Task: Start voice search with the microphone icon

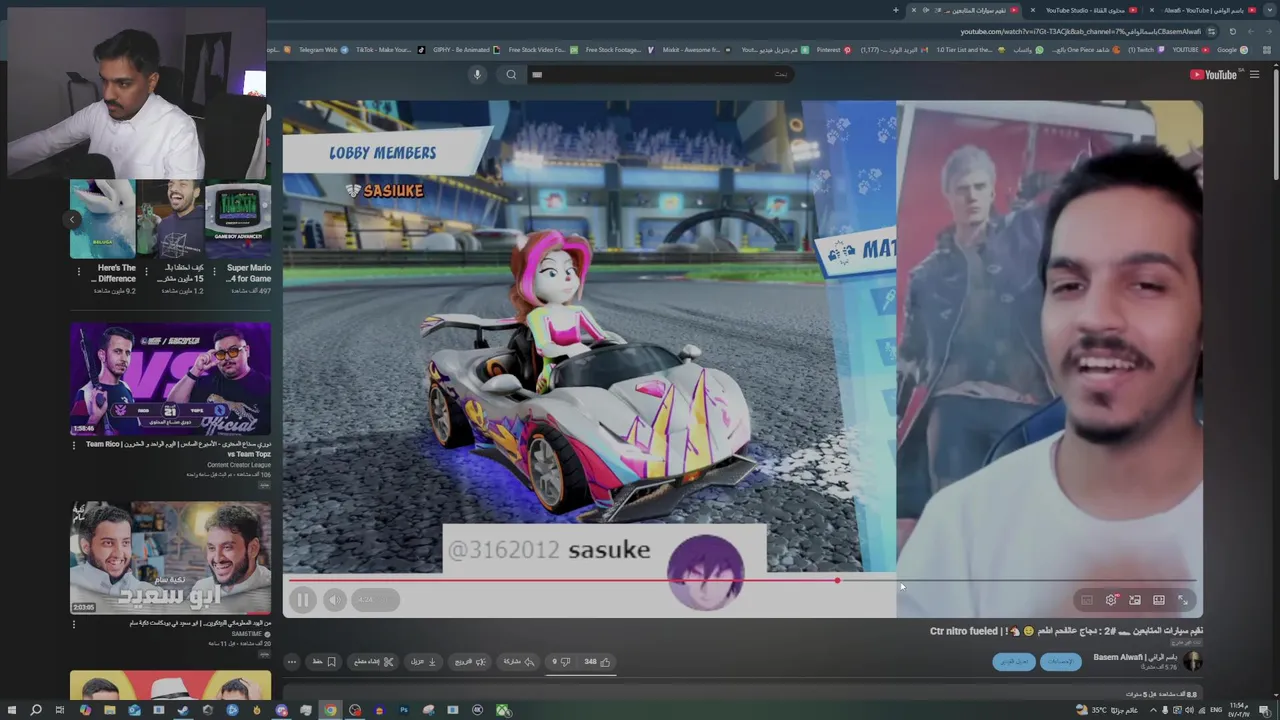Action: click(477, 74)
